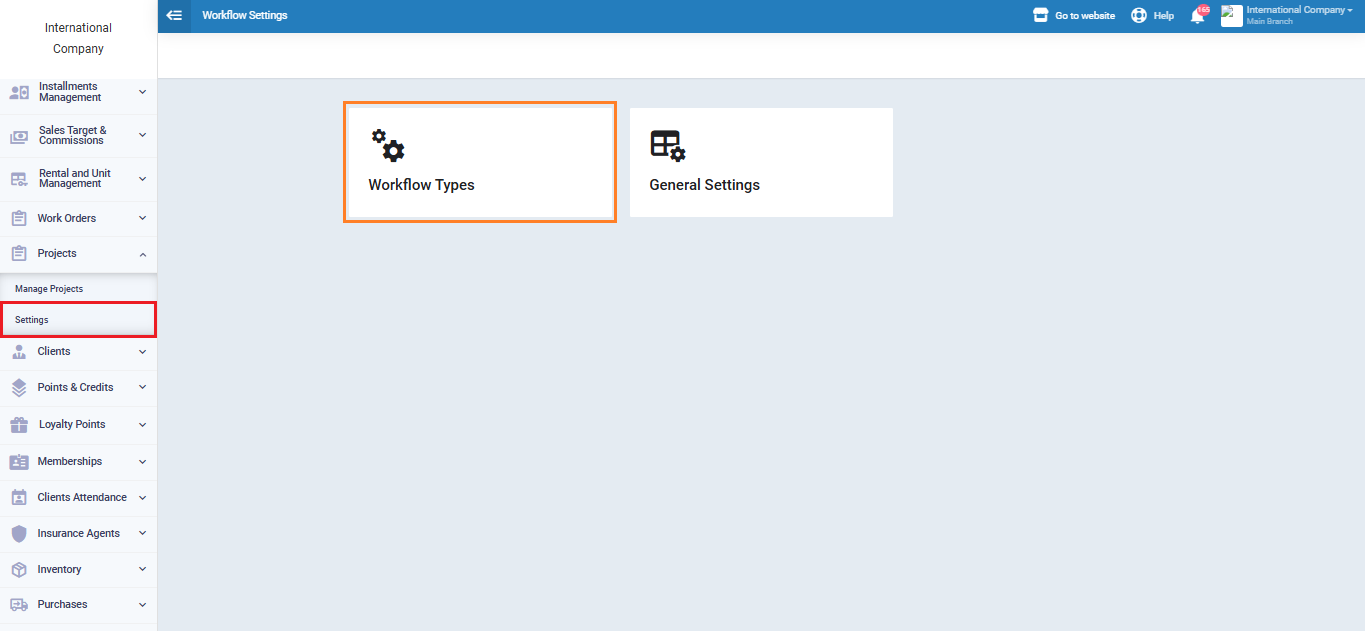The image size is (1365, 631).
Task: Collapse the Projects menu chevron
Action: [x=142, y=254]
